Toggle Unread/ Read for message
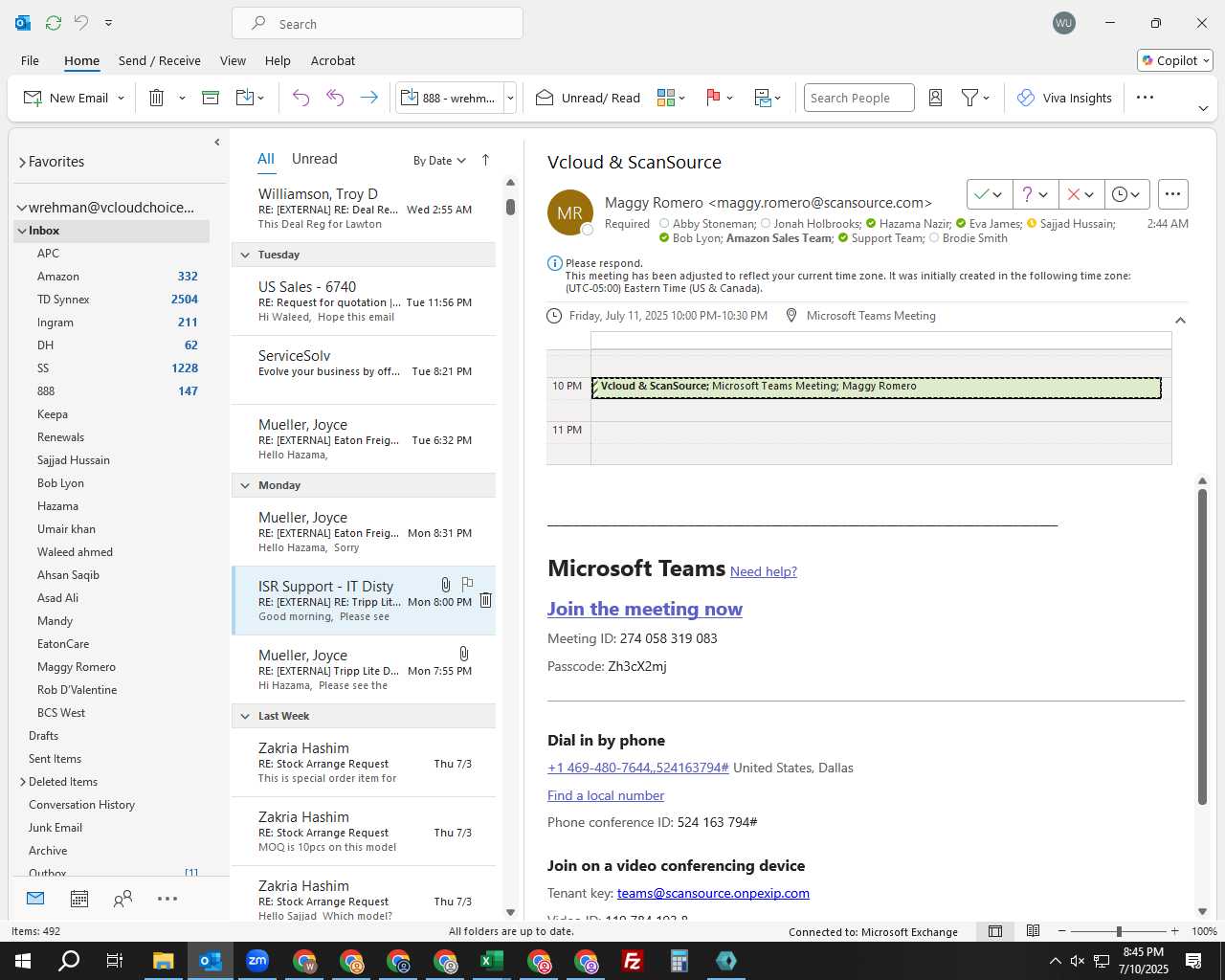Screen dimensions: 1225x980 coord(588,98)
